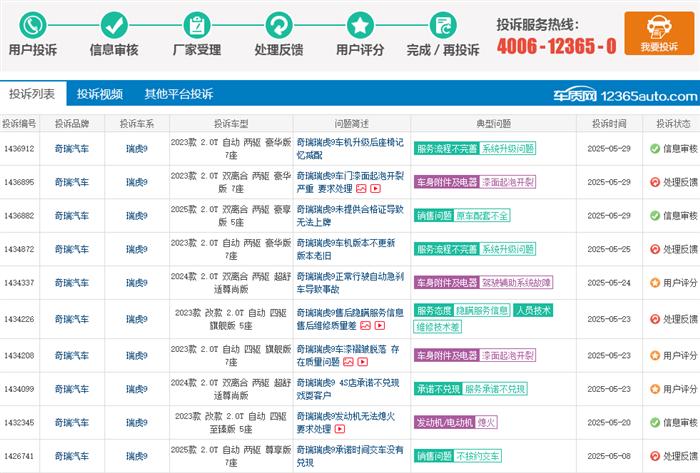700x473 pixels.
Task: Click 信息审核 status icon for complaint 1432345
Action: 655,422
